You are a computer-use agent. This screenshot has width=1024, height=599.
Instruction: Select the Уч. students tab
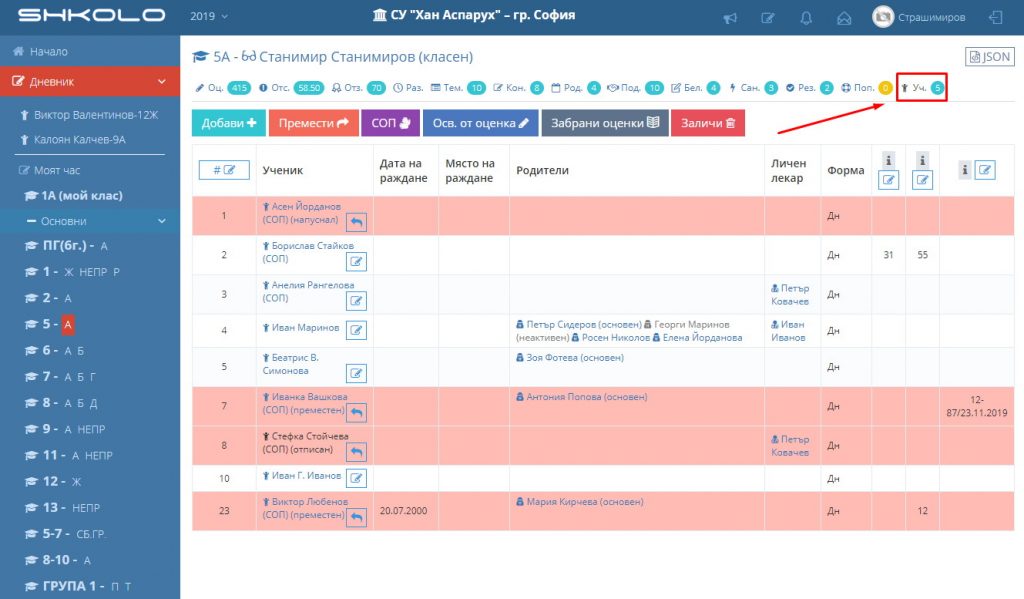(x=922, y=88)
